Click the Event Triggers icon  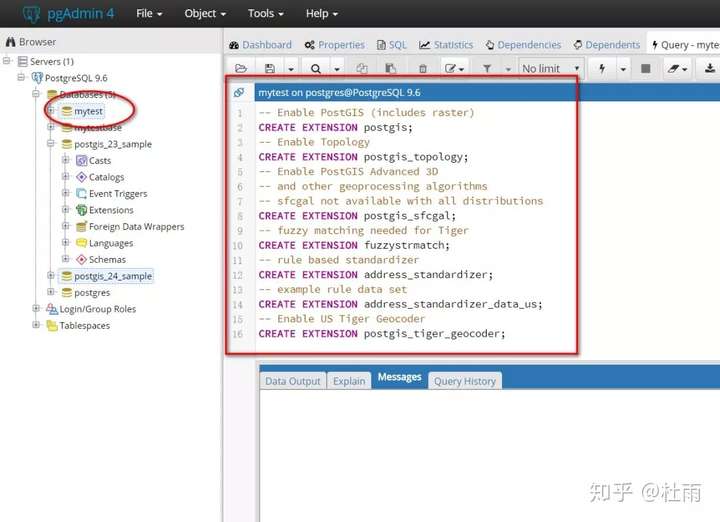pyautogui.click(x=81, y=193)
